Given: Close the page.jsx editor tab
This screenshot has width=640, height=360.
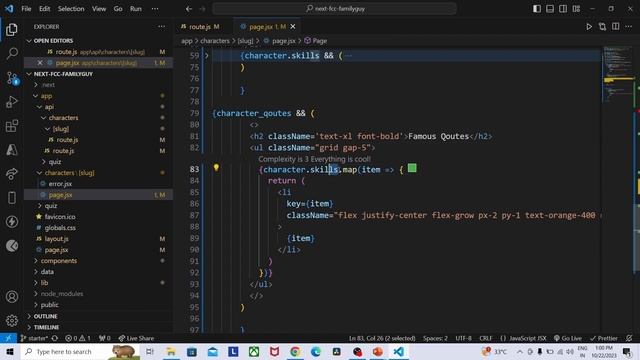Looking at the screenshot, I should coord(293,27).
